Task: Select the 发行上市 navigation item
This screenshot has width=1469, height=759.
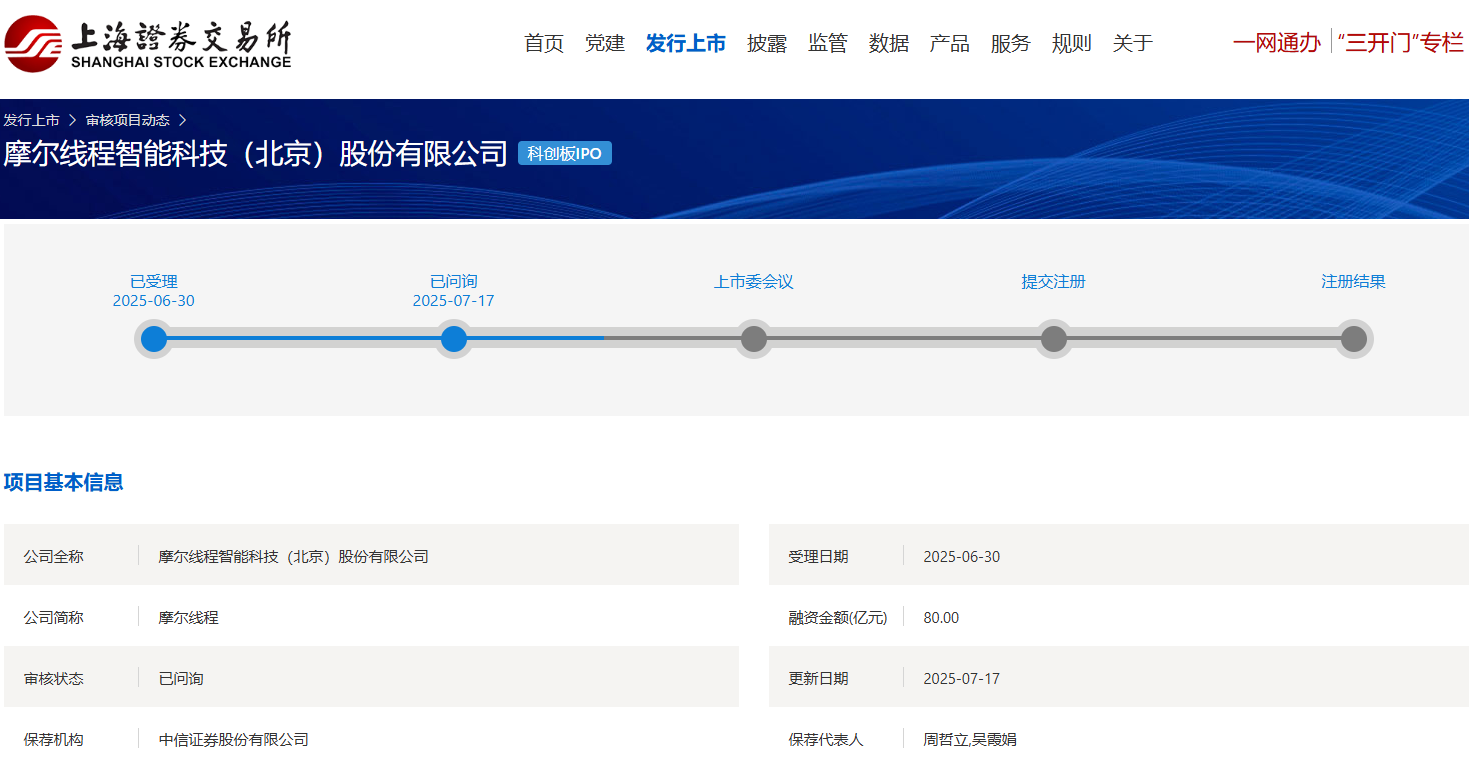Action: pos(686,43)
